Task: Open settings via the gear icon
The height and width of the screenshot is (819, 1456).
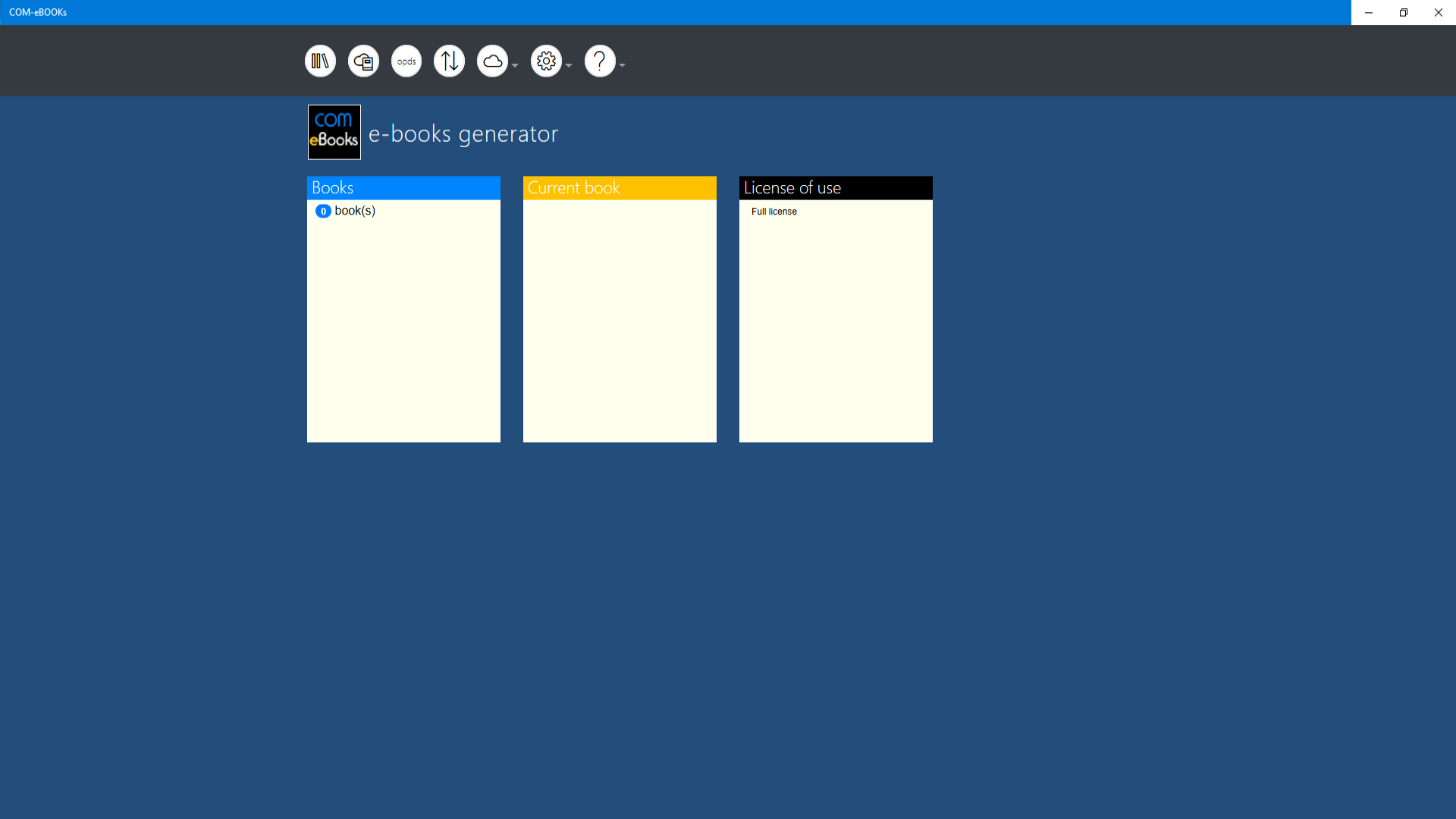Action: pyautogui.click(x=546, y=61)
